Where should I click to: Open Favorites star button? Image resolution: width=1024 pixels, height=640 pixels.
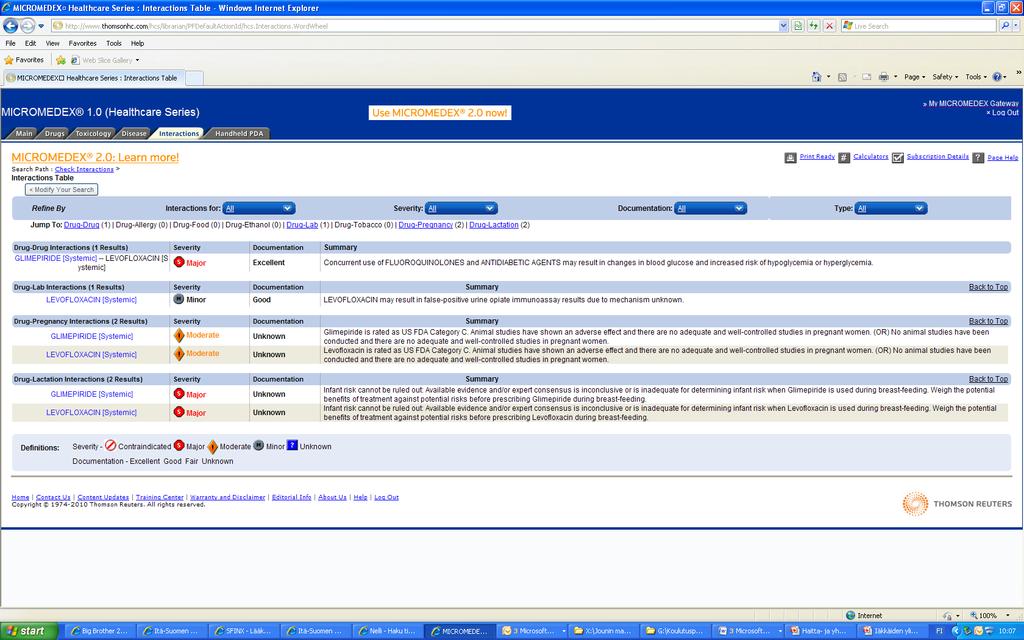pyautogui.click(x=24, y=59)
